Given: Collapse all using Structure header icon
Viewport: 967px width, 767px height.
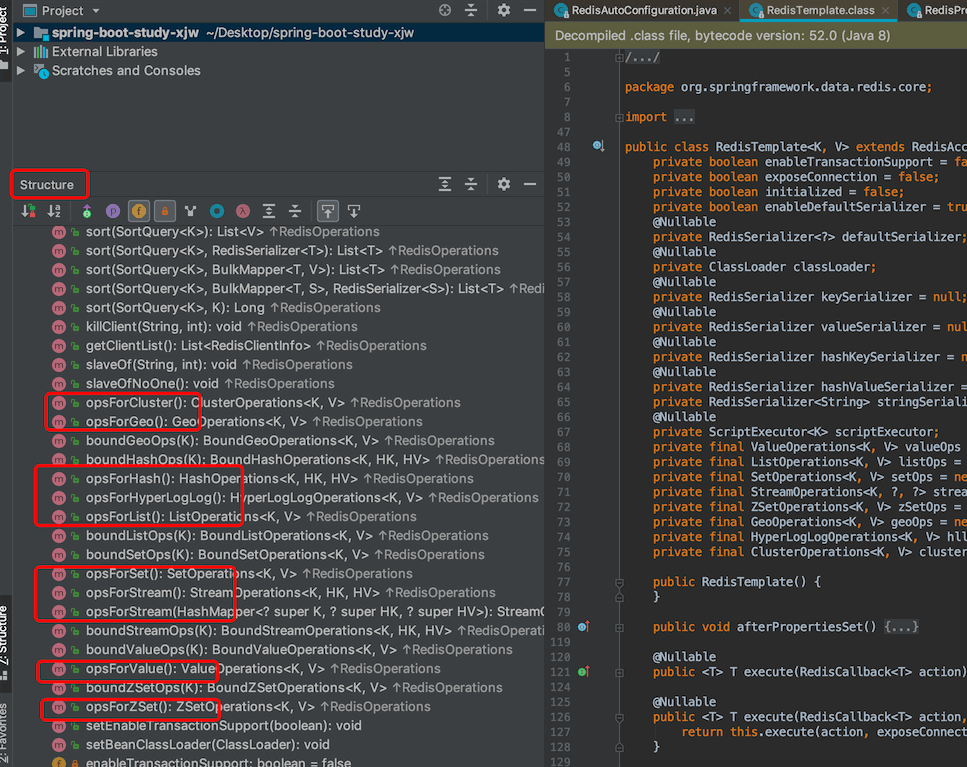Looking at the screenshot, I should pos(471,184).
